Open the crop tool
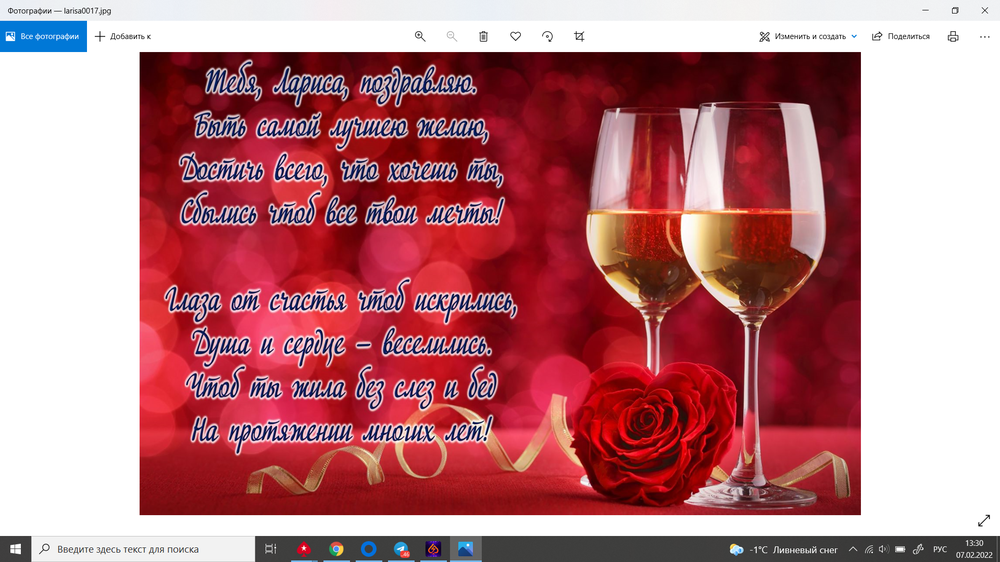Viewport: 1000px width, 562px height. [x=579, y=36]
